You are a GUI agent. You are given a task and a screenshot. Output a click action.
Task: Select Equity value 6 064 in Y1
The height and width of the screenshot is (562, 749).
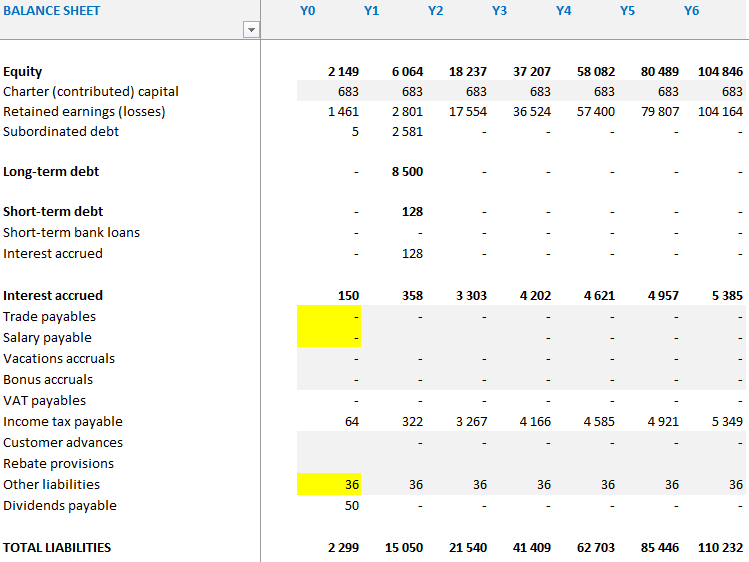[x=406, y=72]
